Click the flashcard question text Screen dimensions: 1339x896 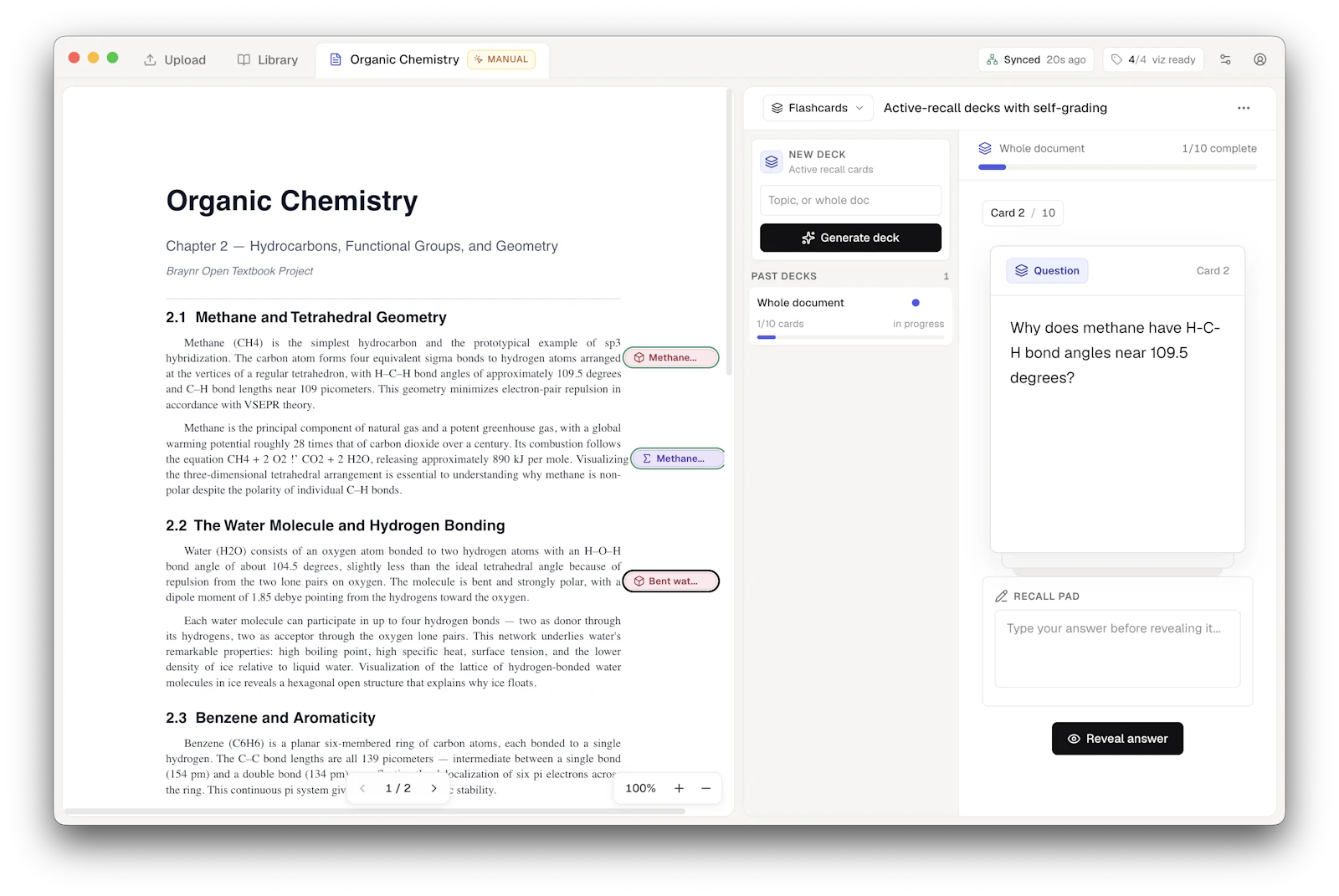(1115, 352)
